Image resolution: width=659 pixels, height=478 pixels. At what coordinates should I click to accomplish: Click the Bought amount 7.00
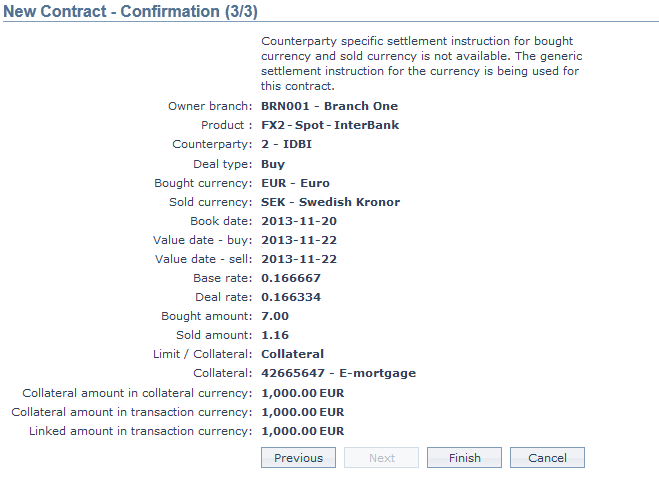click(x=275, y=316)
